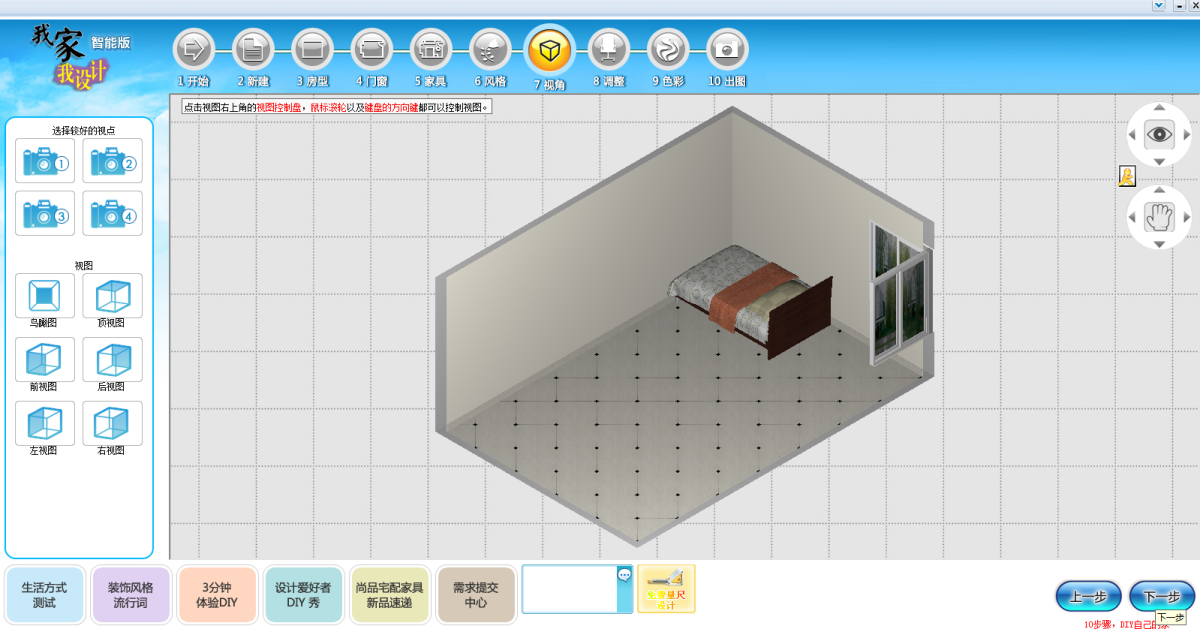Image resolution: width=1200 pixels, height=638 pixels.
Task: Select camera viewpoint 4
Action: (112, 213)
